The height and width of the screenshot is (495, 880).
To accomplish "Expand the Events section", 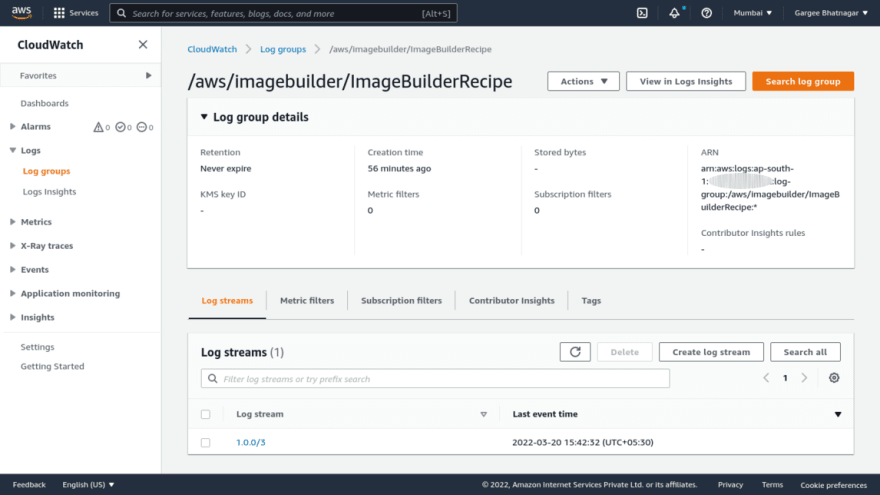I will [x=12, y=269].
